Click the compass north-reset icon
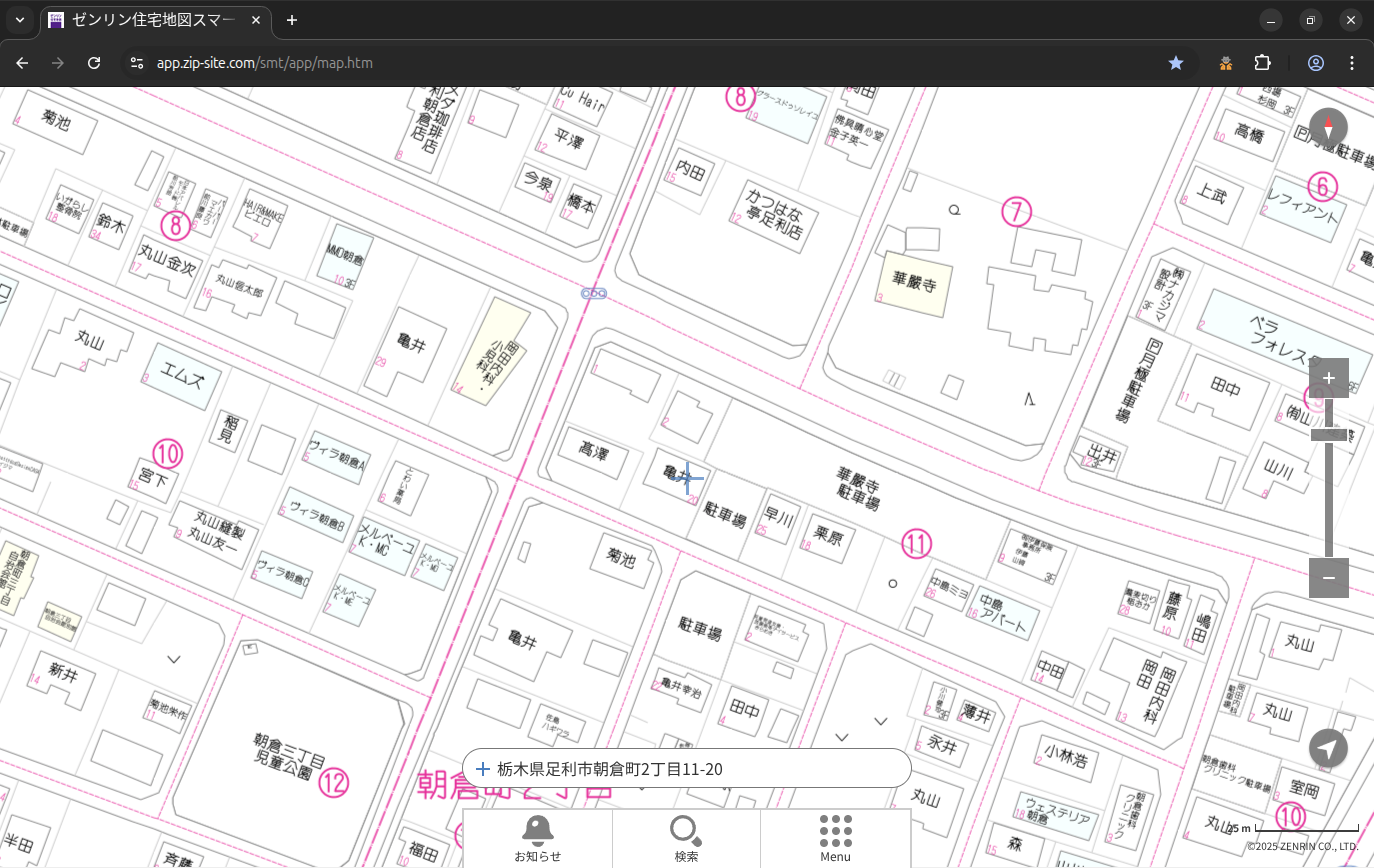 (x=1328, y=128)
